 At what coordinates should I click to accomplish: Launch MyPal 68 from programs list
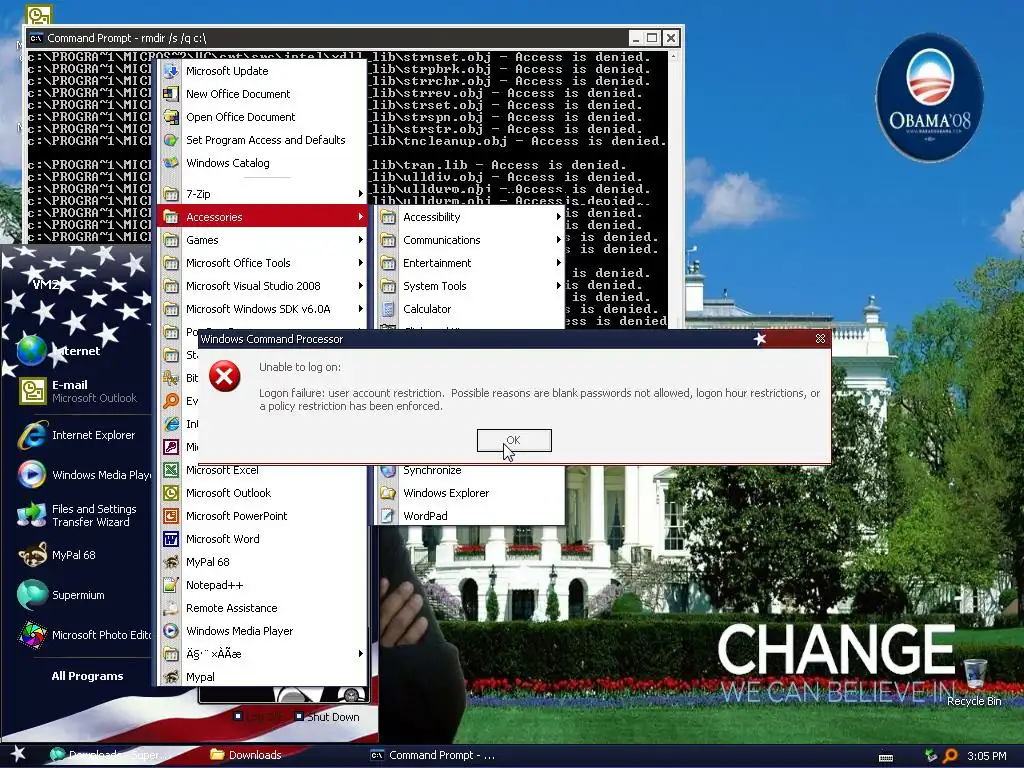263,562
